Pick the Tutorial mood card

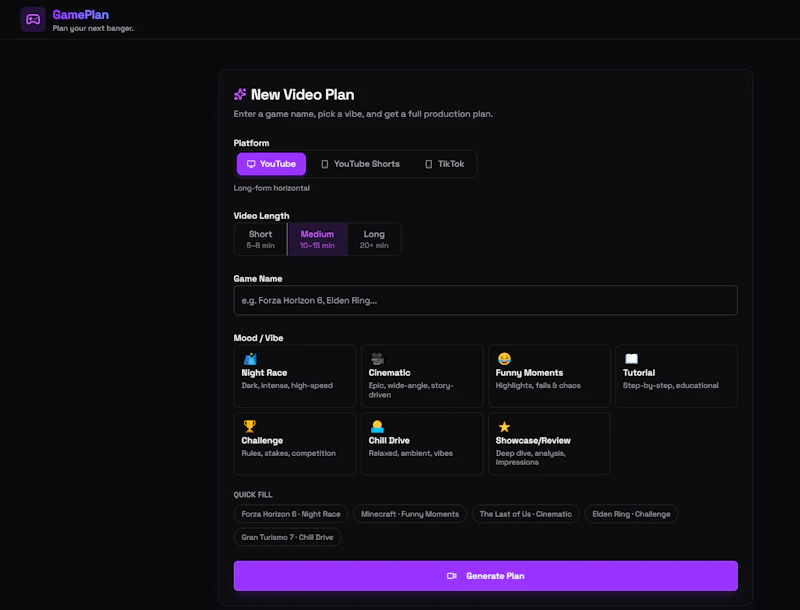(x=677, y=376)
